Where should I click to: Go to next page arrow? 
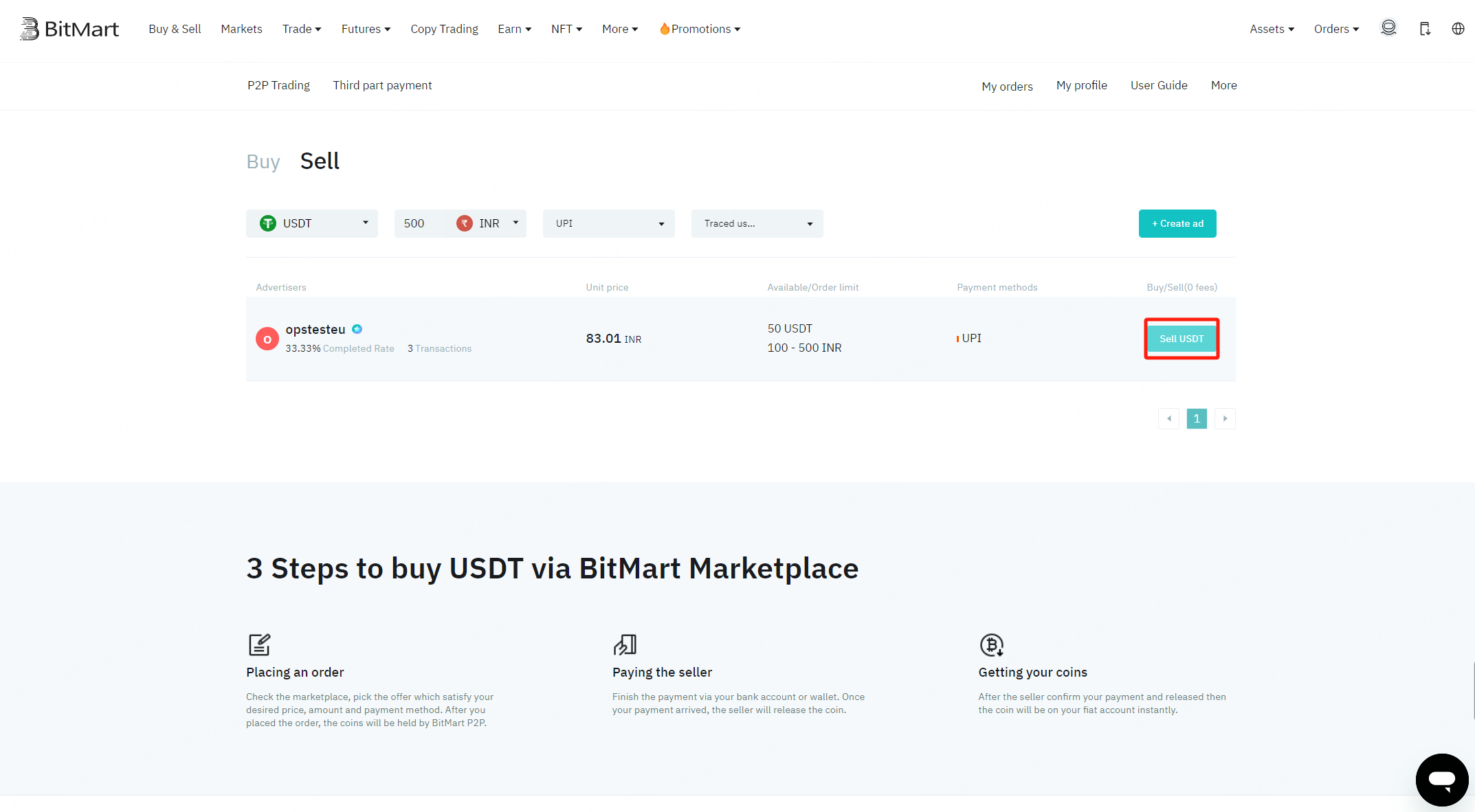tap(1225, 418)
